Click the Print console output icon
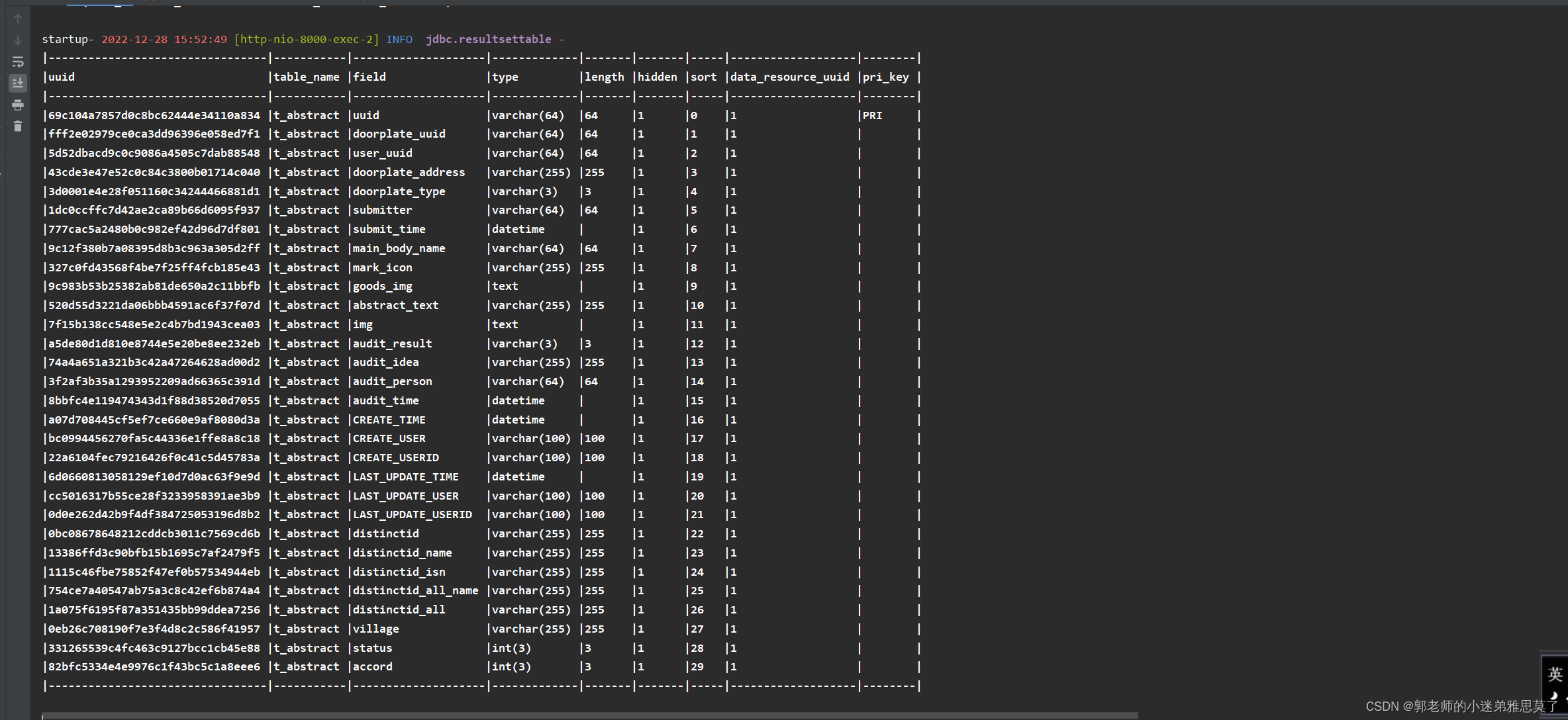The image size is (1568, 720). tap(18, 105)
